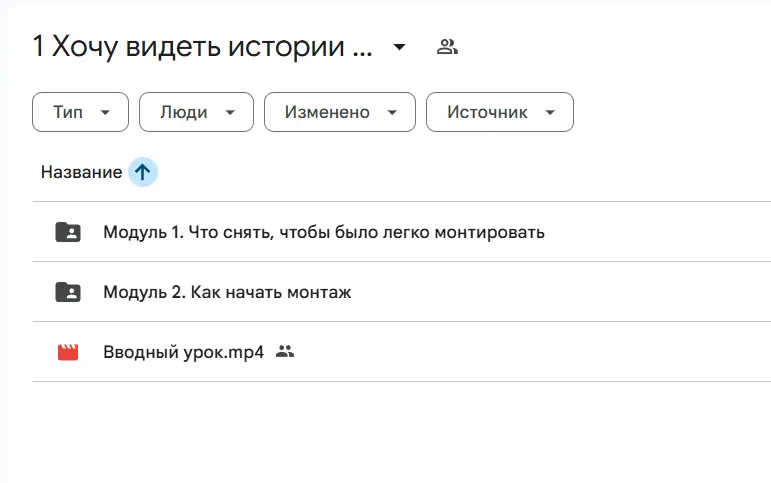
Task: Open the folder title dropdown arrow
Action: pyautogui.click(x=399, y=47)
